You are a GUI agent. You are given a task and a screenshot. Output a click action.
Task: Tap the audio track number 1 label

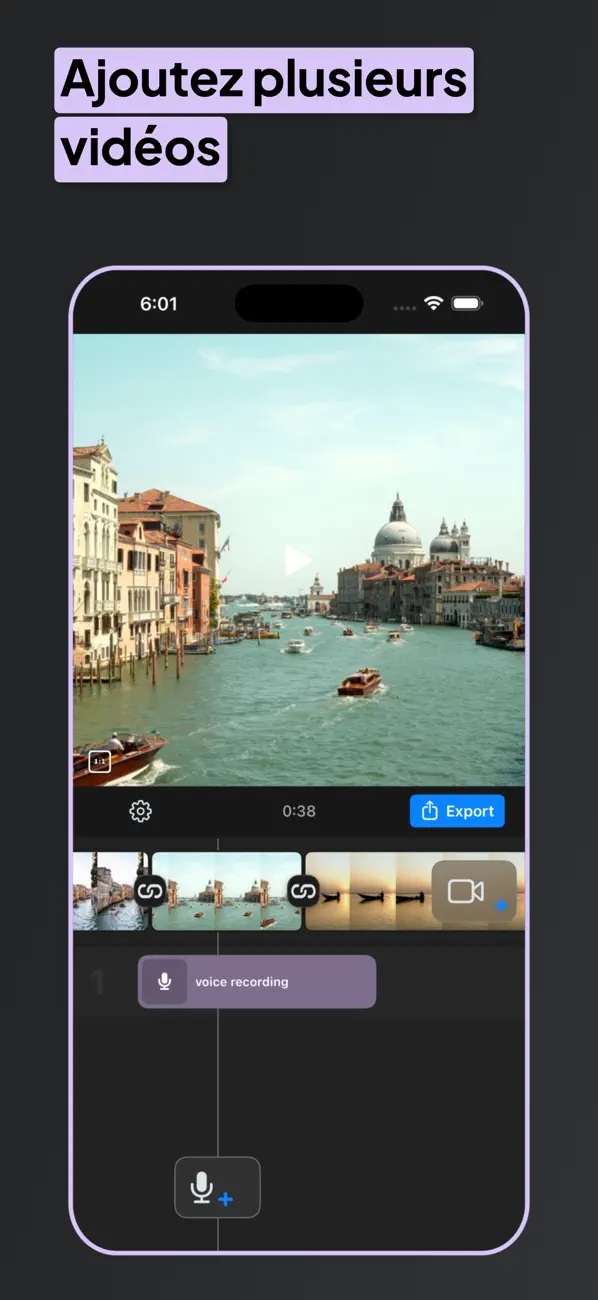pyautogui.click(x=98, y=982)
